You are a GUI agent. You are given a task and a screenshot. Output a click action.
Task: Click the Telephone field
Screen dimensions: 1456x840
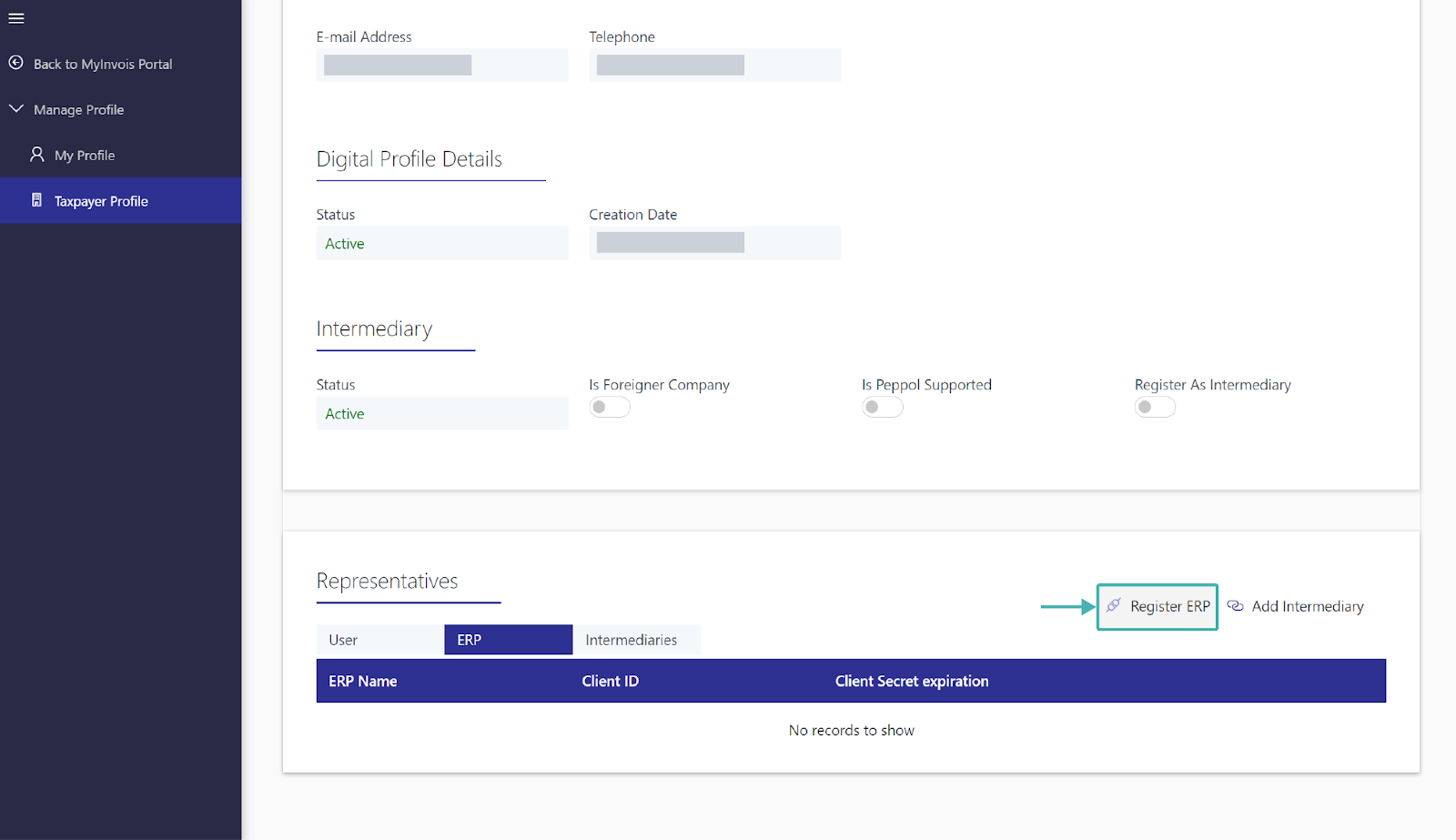[x=715, y=65]
